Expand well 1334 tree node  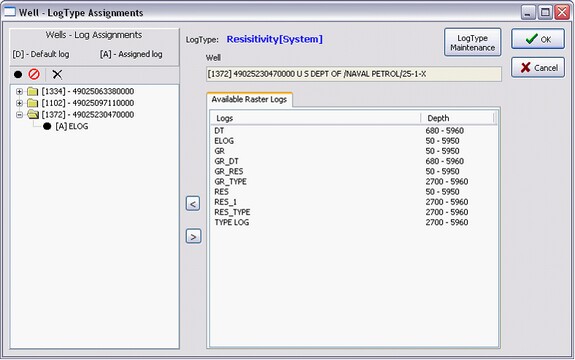tap(19, 92)
